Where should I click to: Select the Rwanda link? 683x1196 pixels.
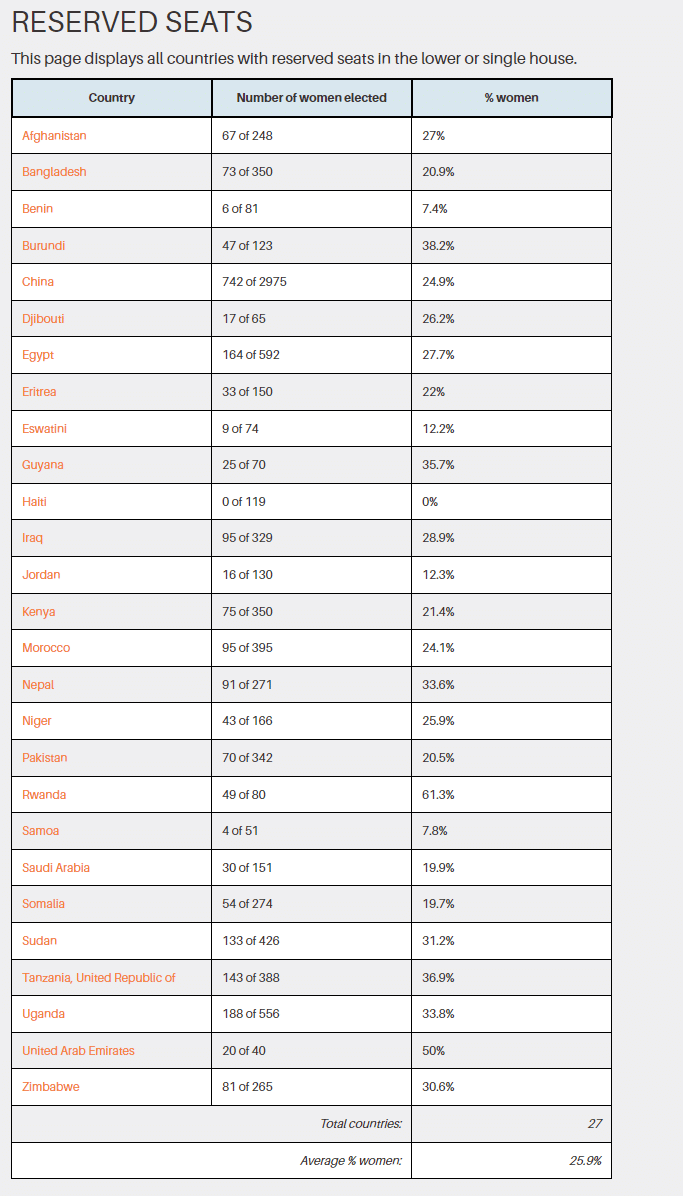[x=44, y=795]
